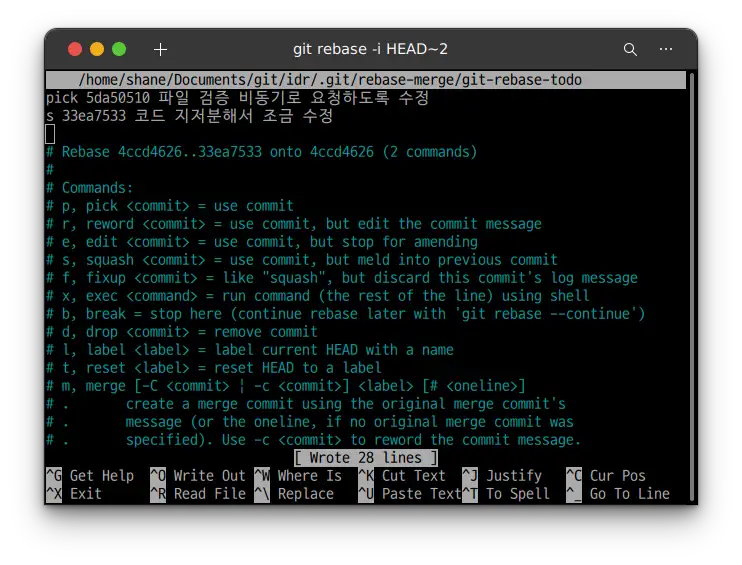
Task: Click the 'r, reword <commit>' help line
Action: click(x=294, y=224)
